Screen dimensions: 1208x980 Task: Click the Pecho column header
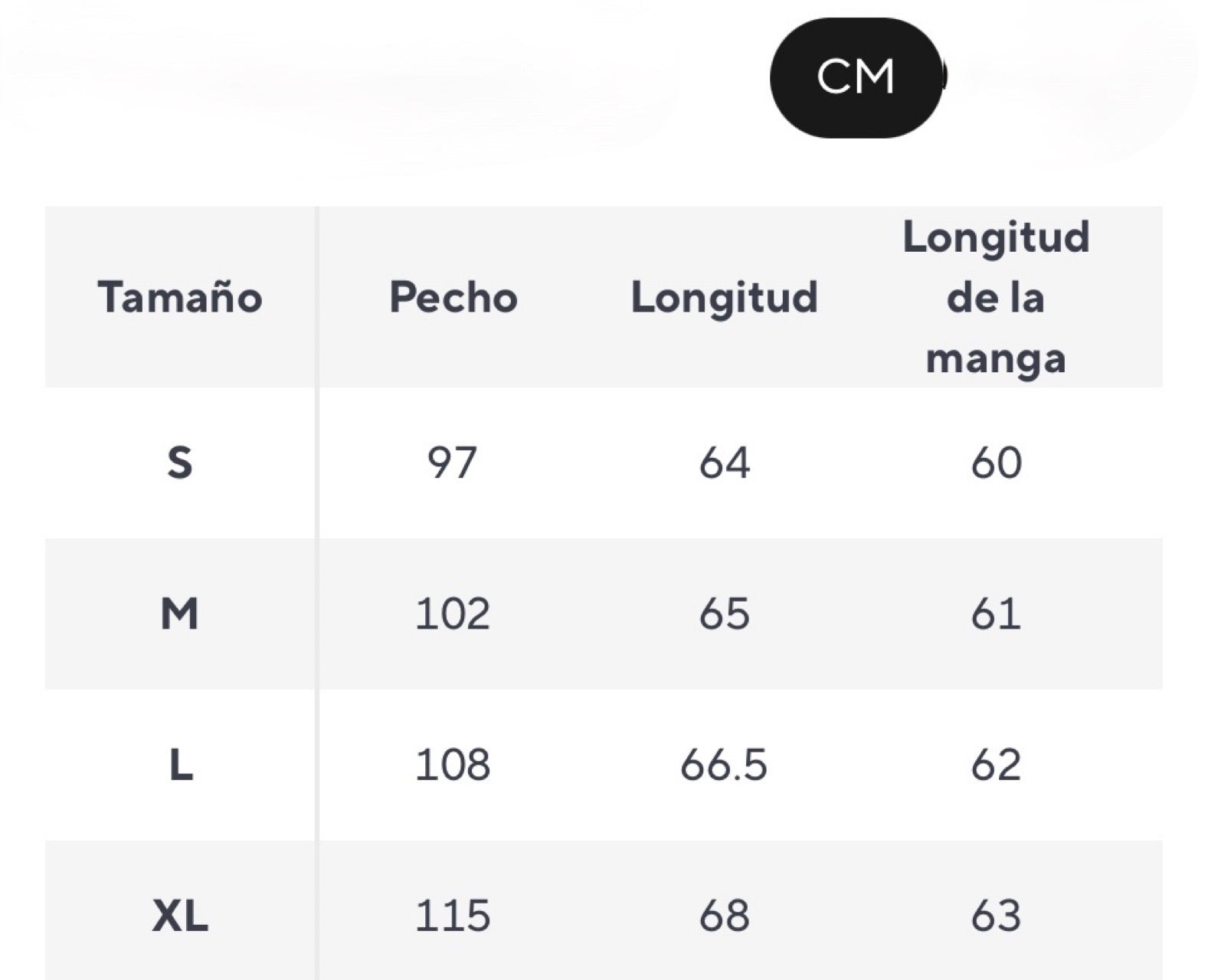[x=453, y=297]
